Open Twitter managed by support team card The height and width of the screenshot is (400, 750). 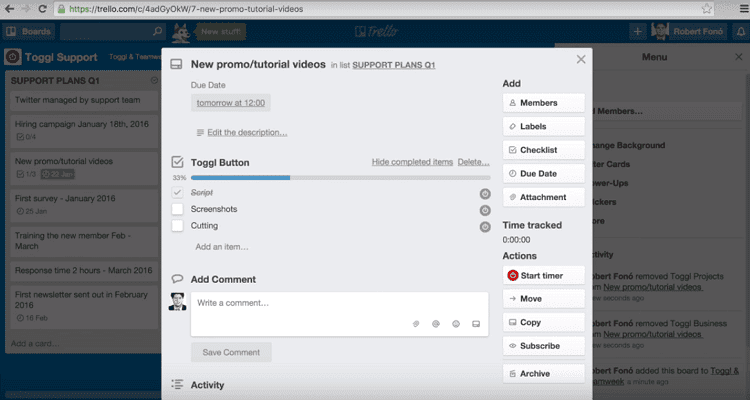(x=84, y=100)
